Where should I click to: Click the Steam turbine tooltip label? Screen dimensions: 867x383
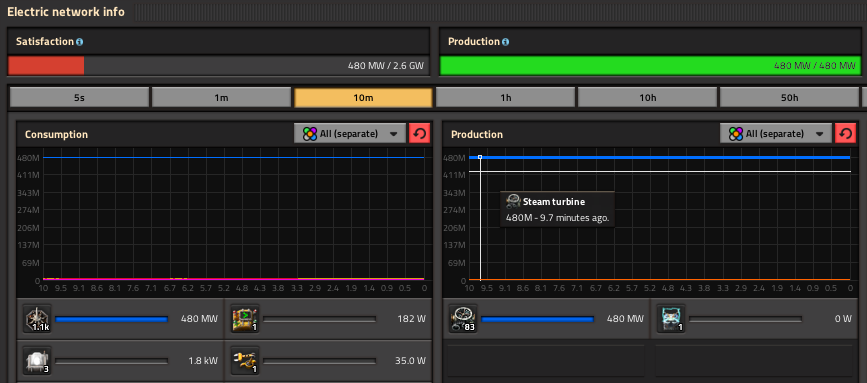553,202
